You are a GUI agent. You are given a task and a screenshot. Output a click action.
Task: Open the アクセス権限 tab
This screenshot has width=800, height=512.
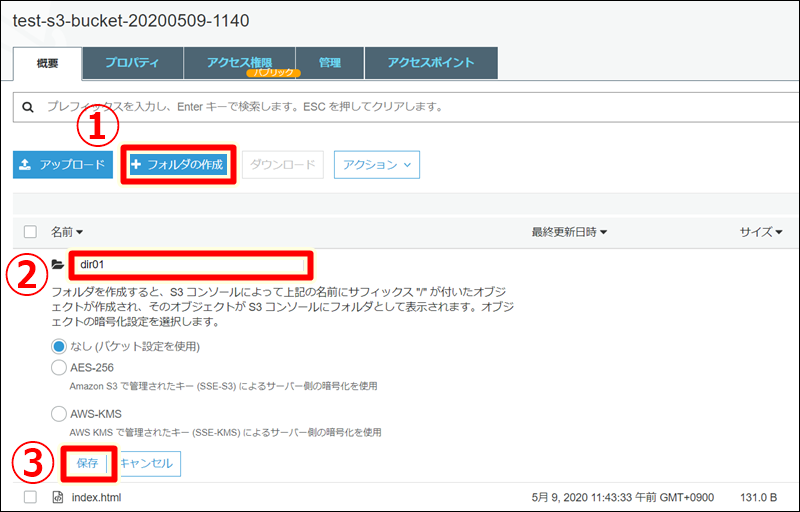240,63
